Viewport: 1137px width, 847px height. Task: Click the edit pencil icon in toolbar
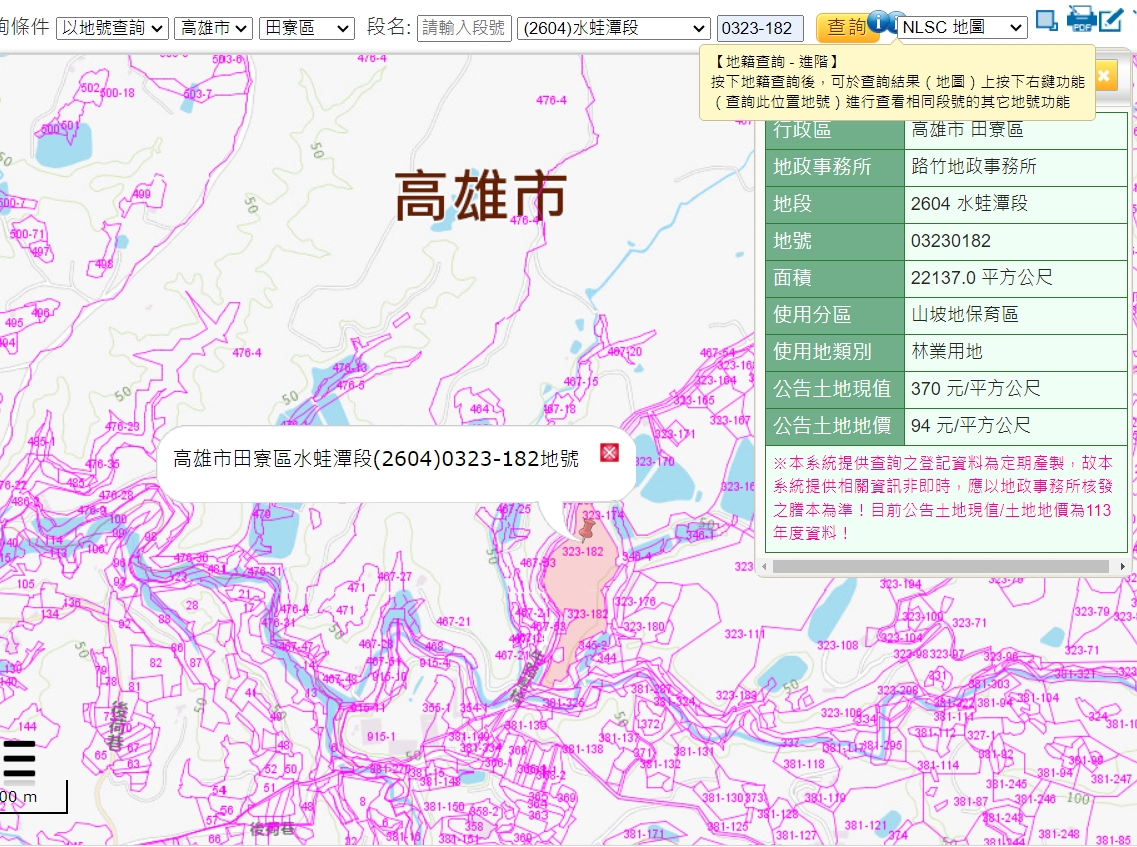pyautogui.click(x=1113, y=19)
